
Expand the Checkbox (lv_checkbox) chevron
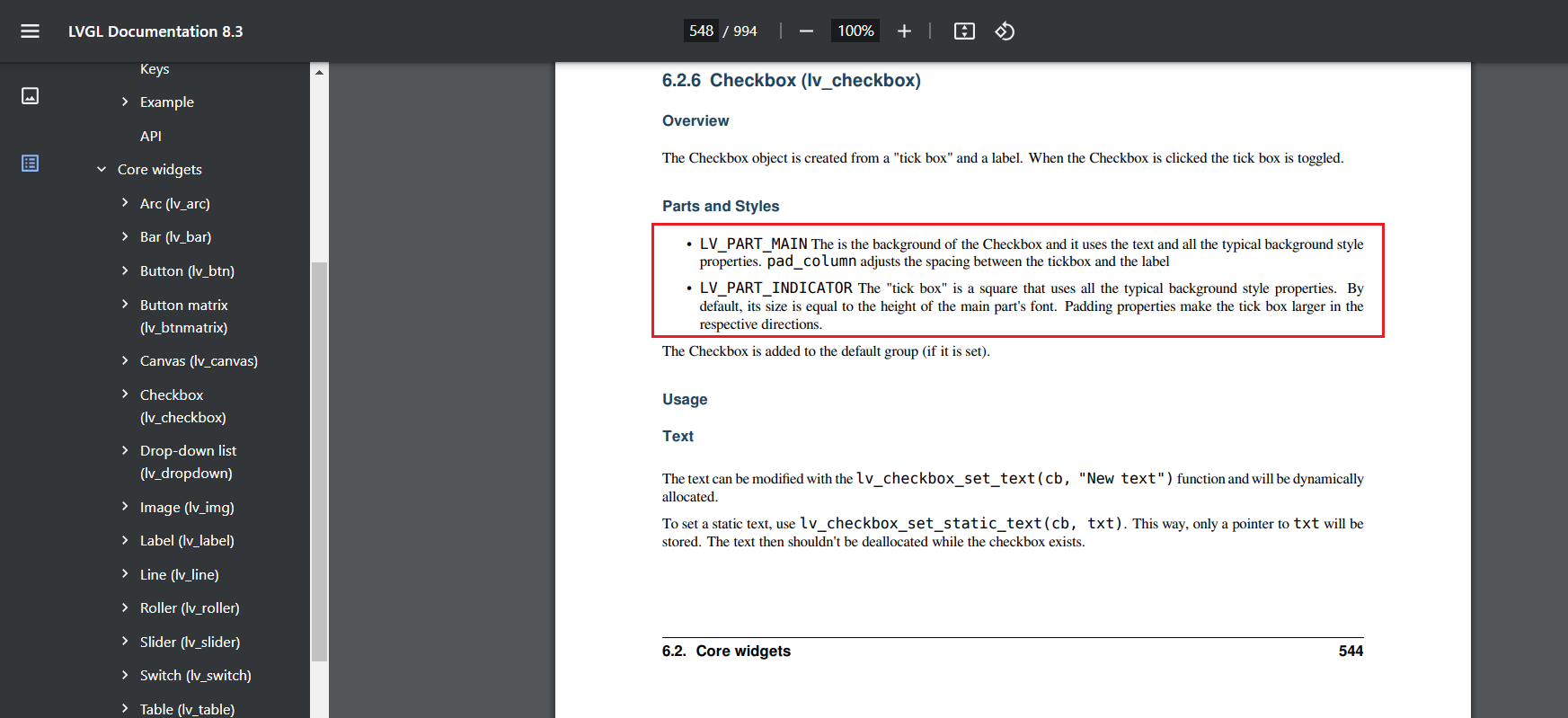click(x=125, y=394)
